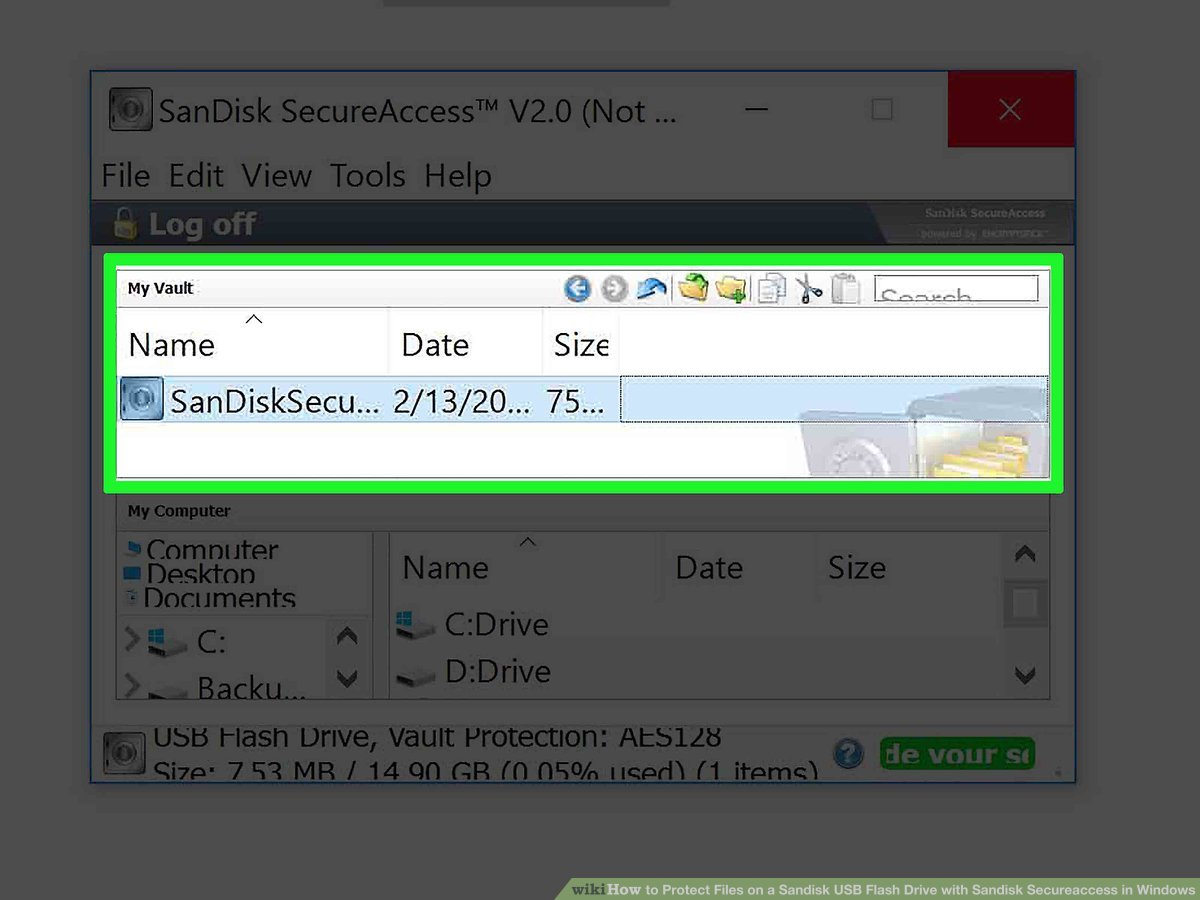Open the Help menu
This screenshot has height=900, width=1200.
tap(458, 176)
